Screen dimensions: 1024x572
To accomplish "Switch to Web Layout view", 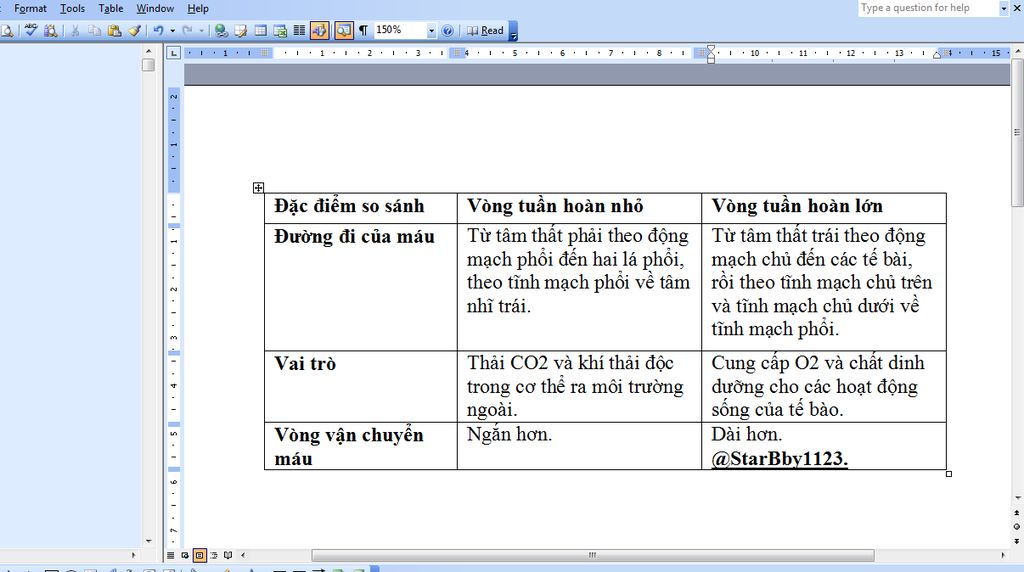I will pos(185,555).
